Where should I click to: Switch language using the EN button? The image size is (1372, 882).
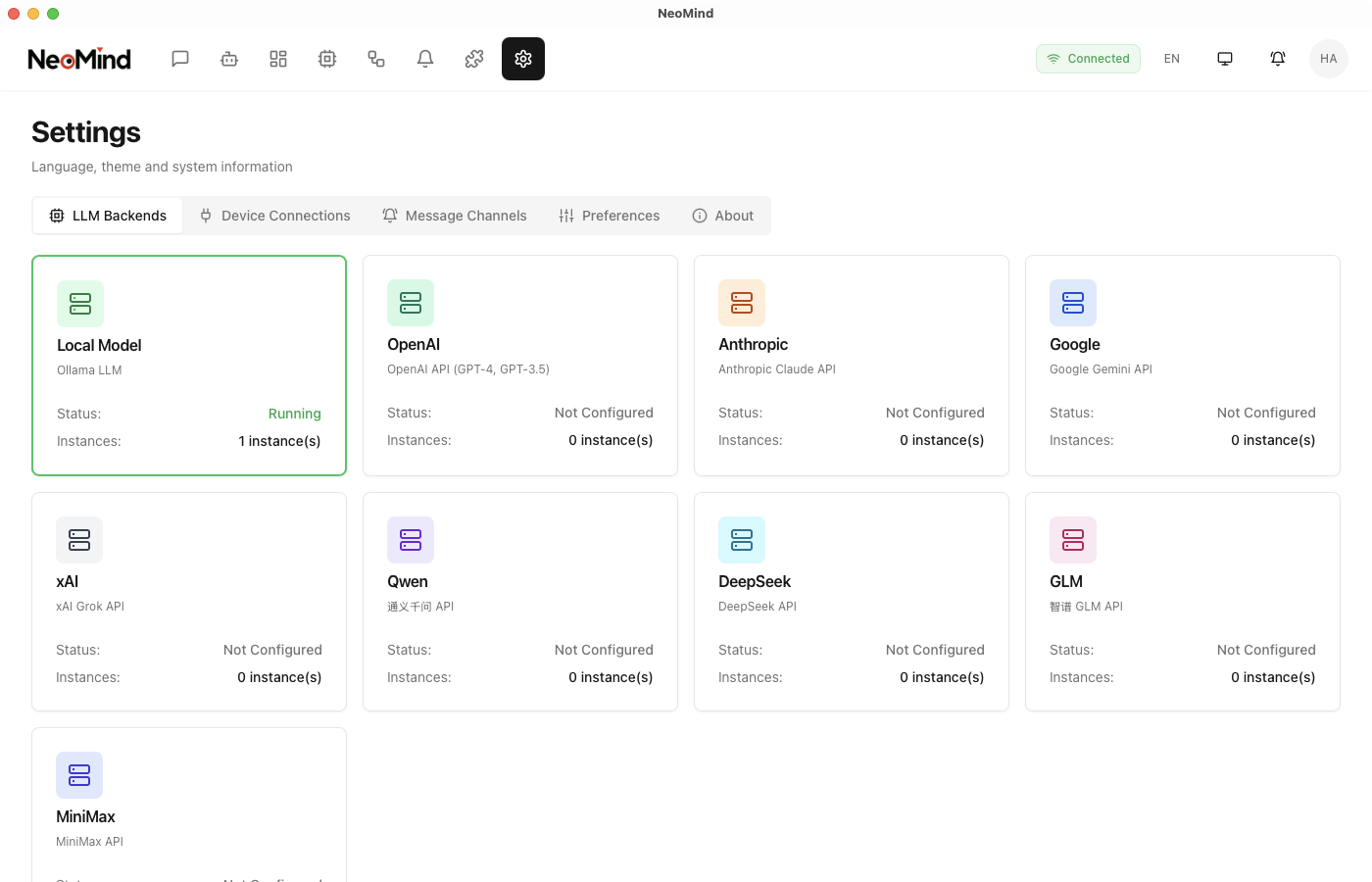tap(1172, 59)
